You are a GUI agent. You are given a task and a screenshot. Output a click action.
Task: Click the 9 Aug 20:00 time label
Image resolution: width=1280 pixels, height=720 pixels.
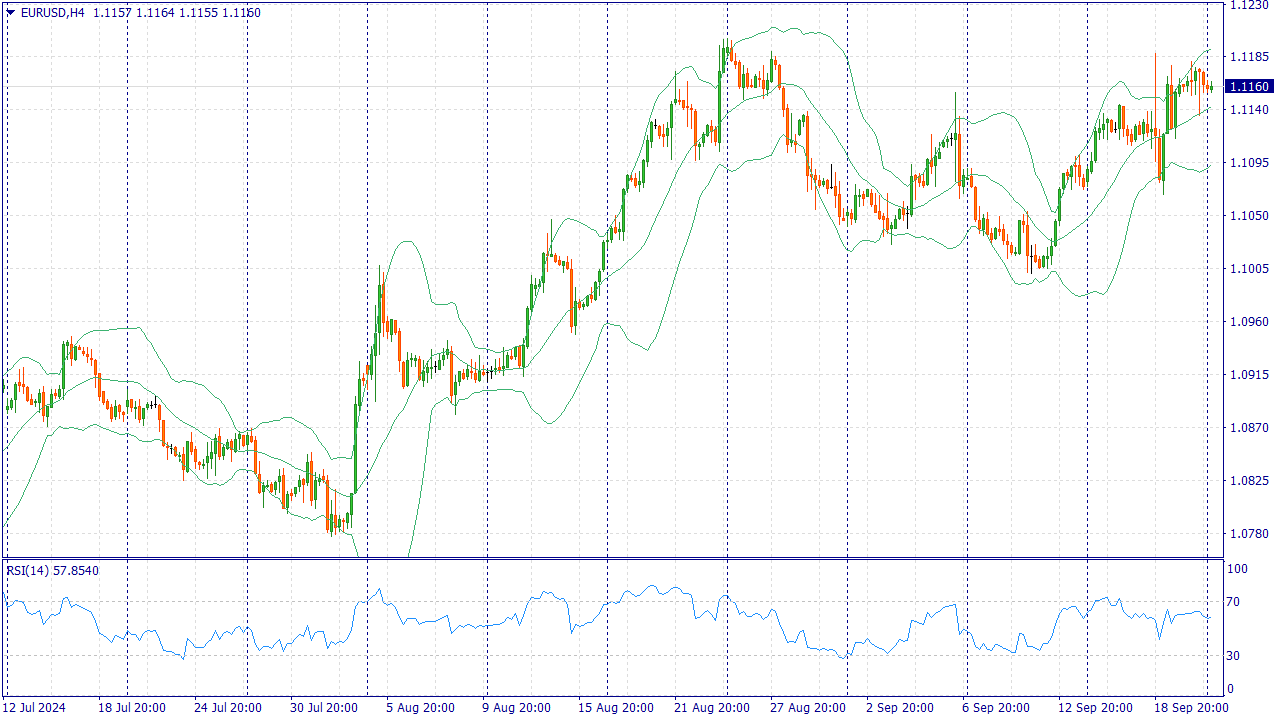[517, 708]
